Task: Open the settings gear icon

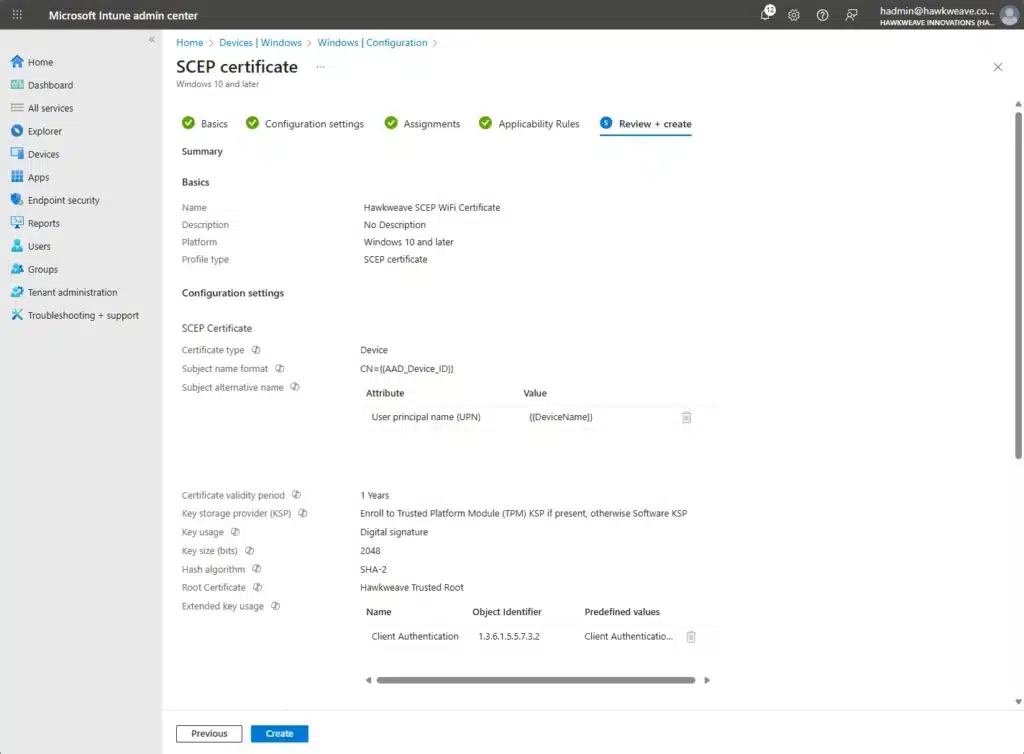Action: 794,15
